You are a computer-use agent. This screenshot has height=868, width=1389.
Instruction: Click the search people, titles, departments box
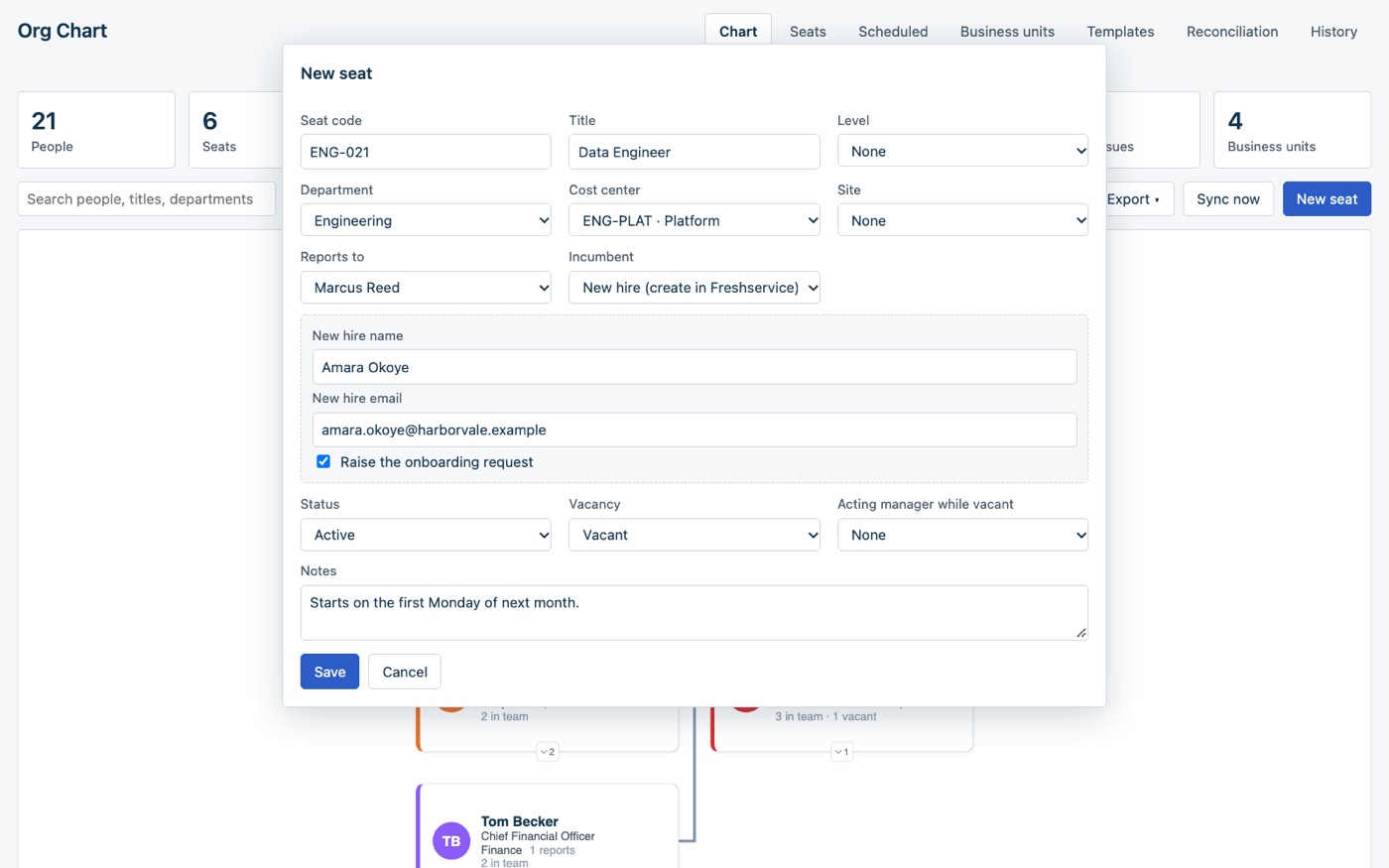coord(147,198)
